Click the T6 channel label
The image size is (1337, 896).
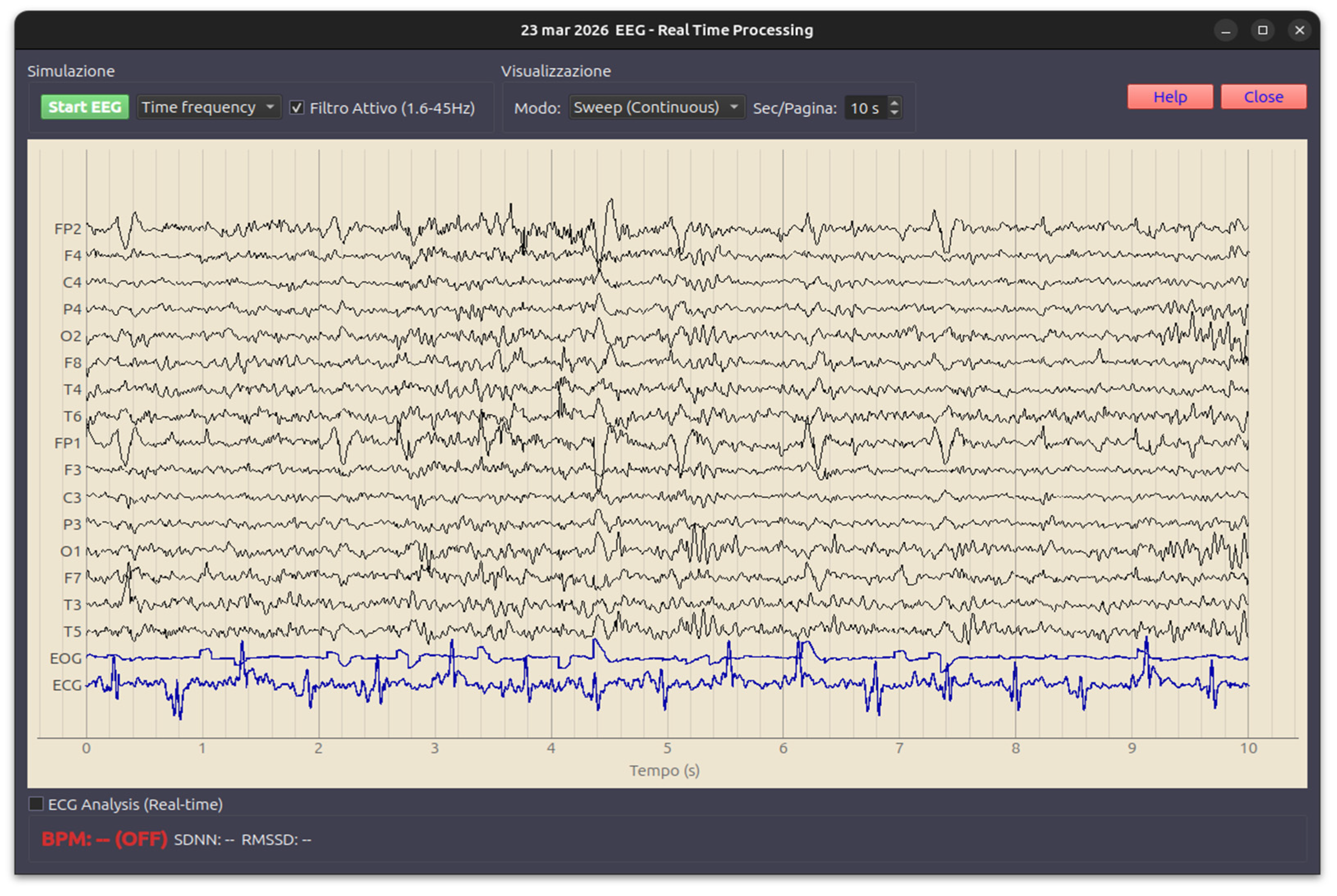[72, 417]
